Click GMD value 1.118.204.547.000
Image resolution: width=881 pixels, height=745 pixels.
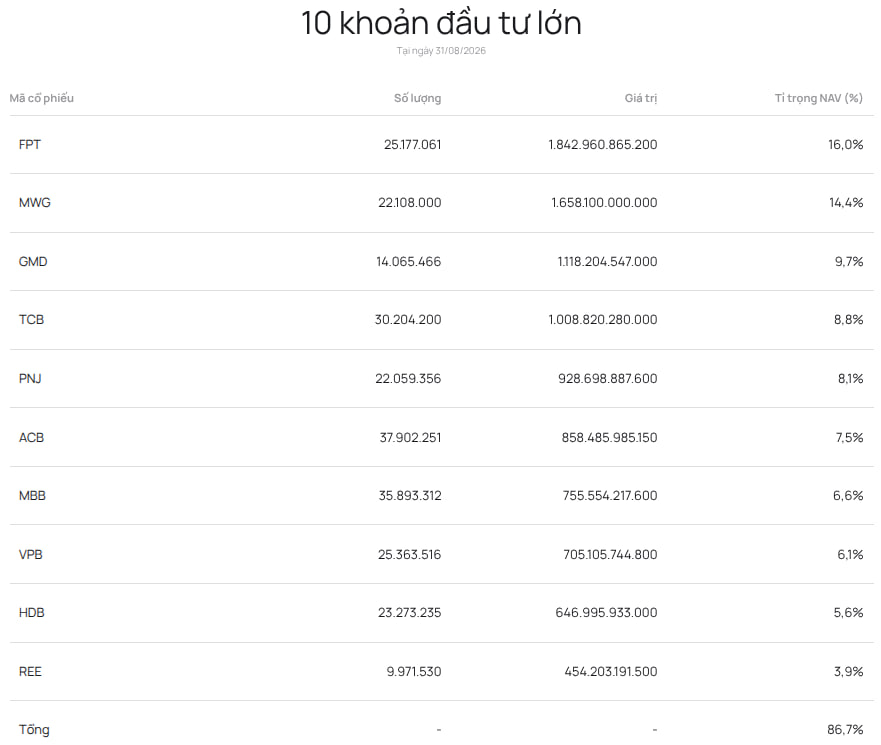(607, 261)
